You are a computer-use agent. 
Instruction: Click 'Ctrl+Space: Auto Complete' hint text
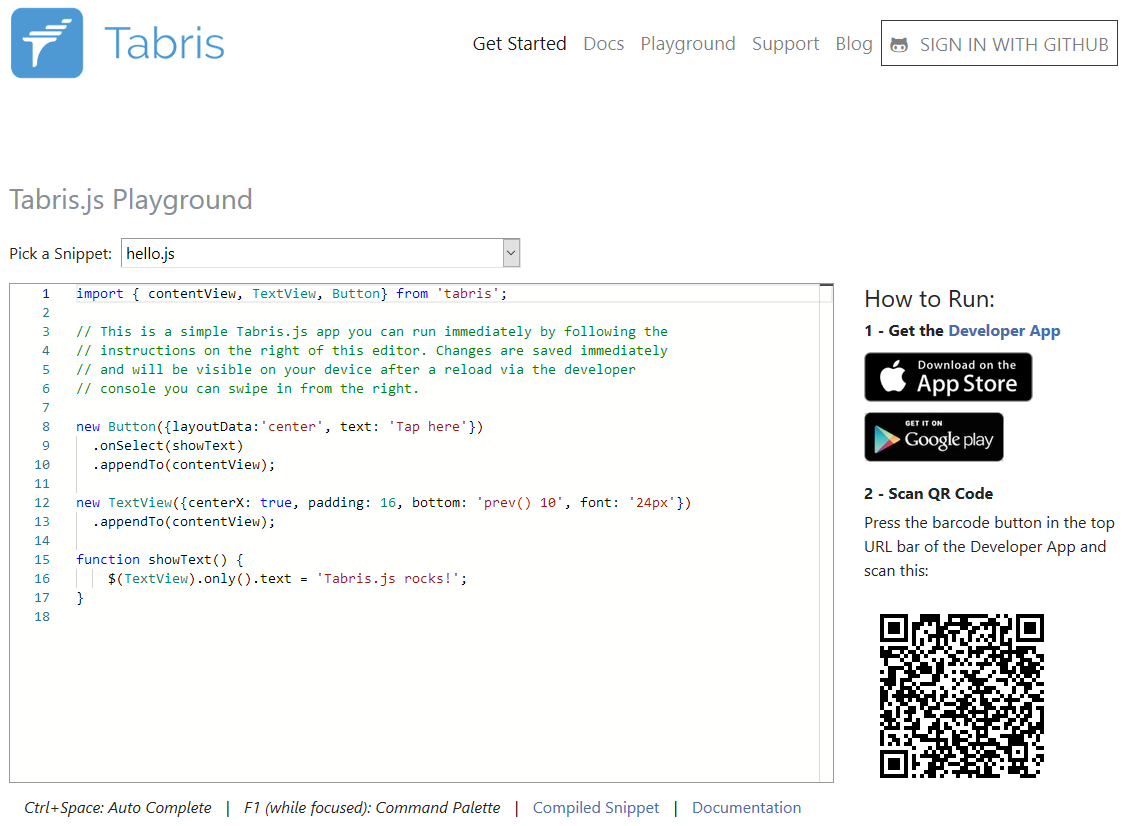118,808
